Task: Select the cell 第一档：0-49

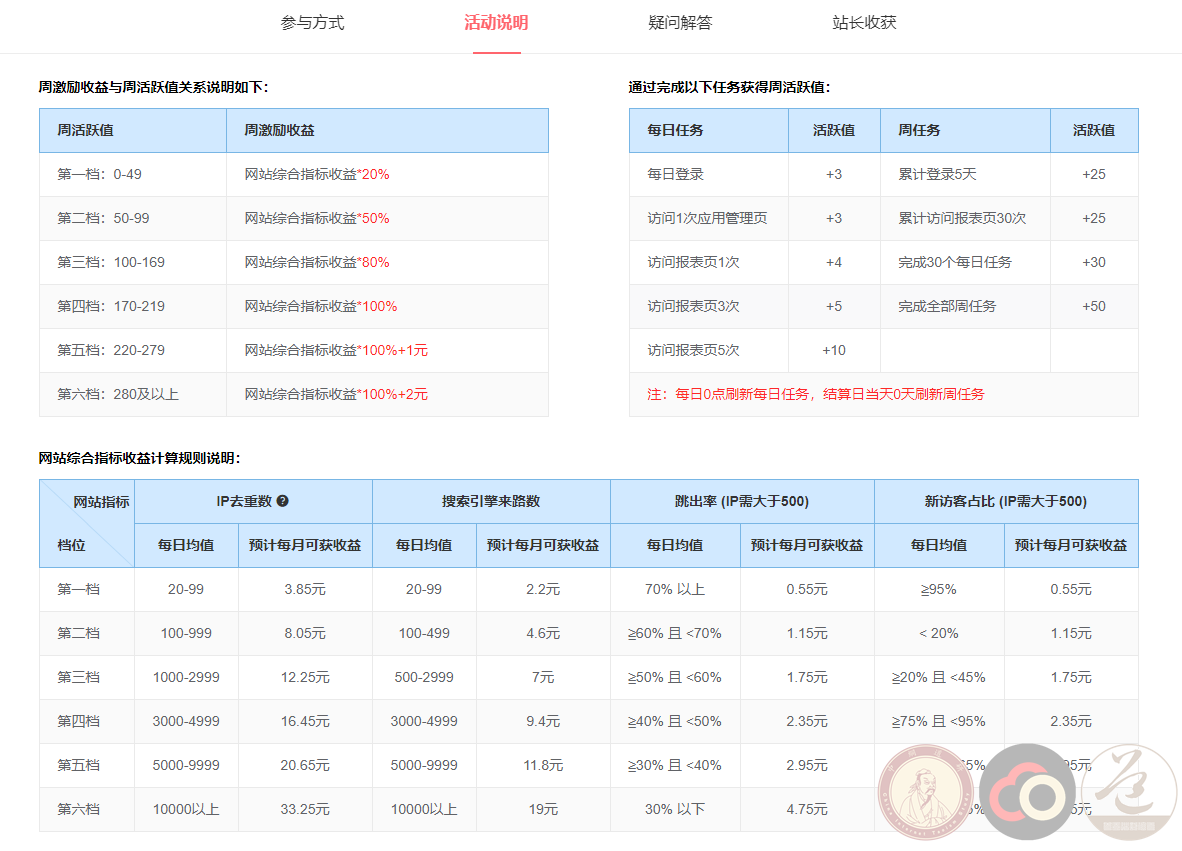Action: (x=133, y=174)
